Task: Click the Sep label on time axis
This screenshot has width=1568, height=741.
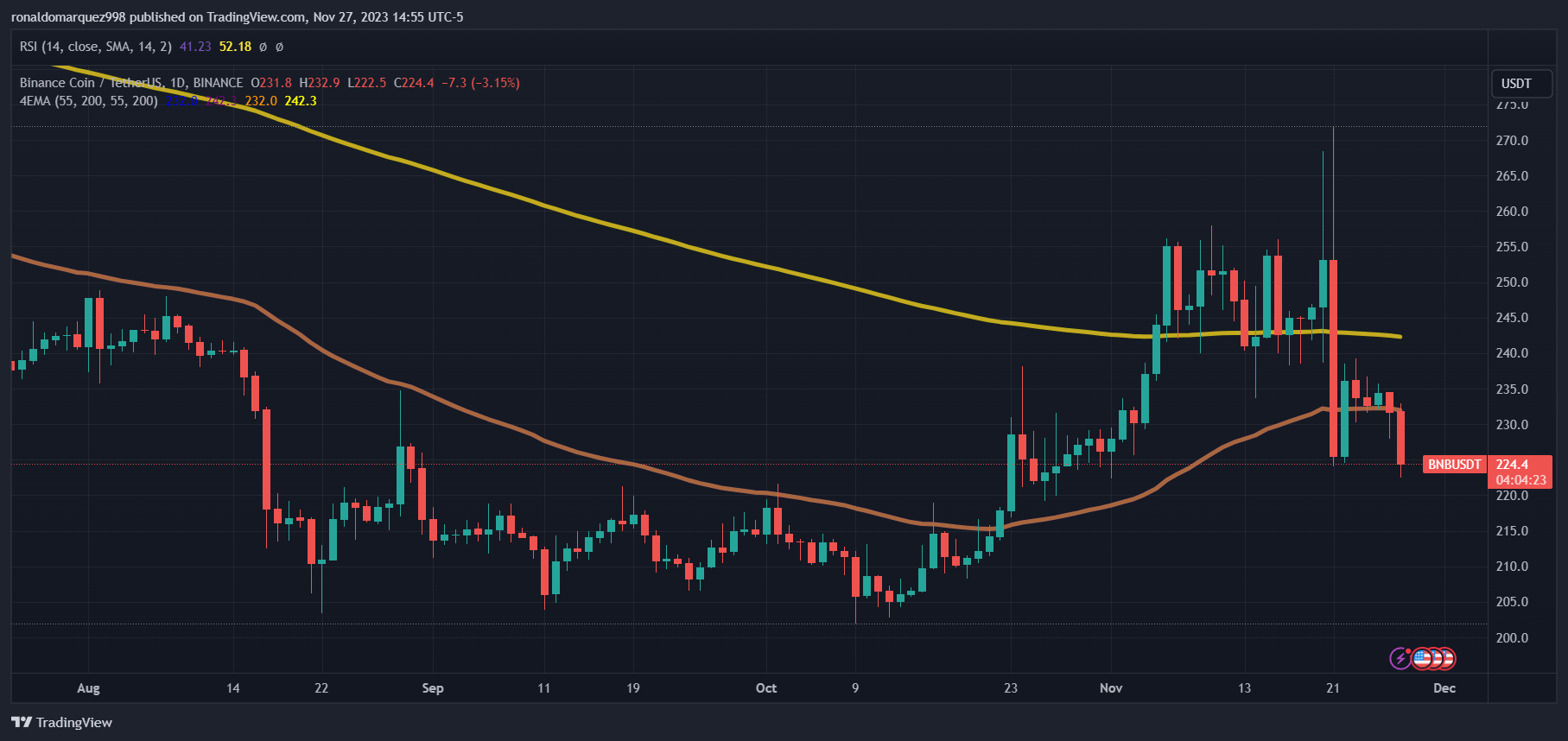Action: [433, 688]
